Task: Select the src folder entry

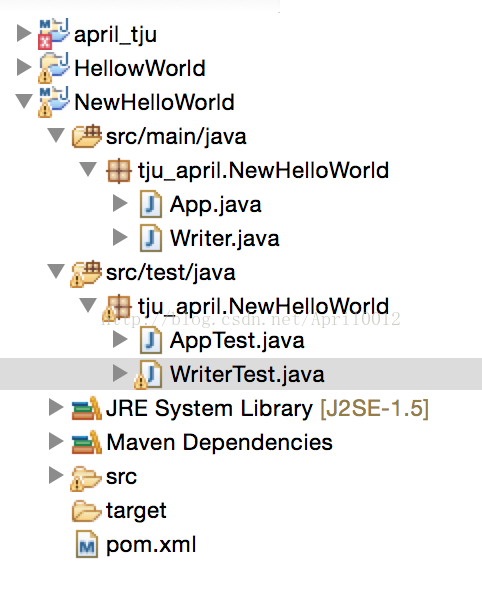Action: click(x=121, y=477)
